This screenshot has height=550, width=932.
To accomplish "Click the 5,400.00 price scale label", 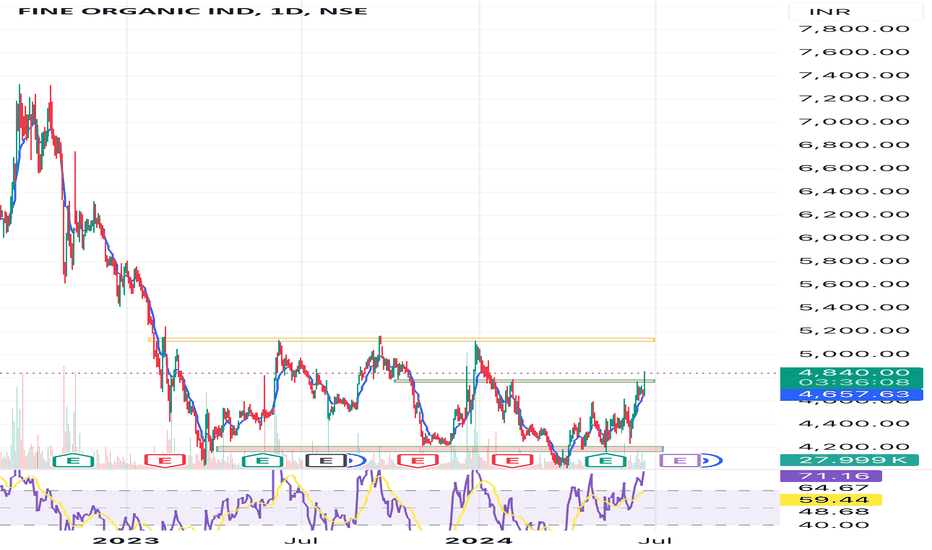I will 854,307.
